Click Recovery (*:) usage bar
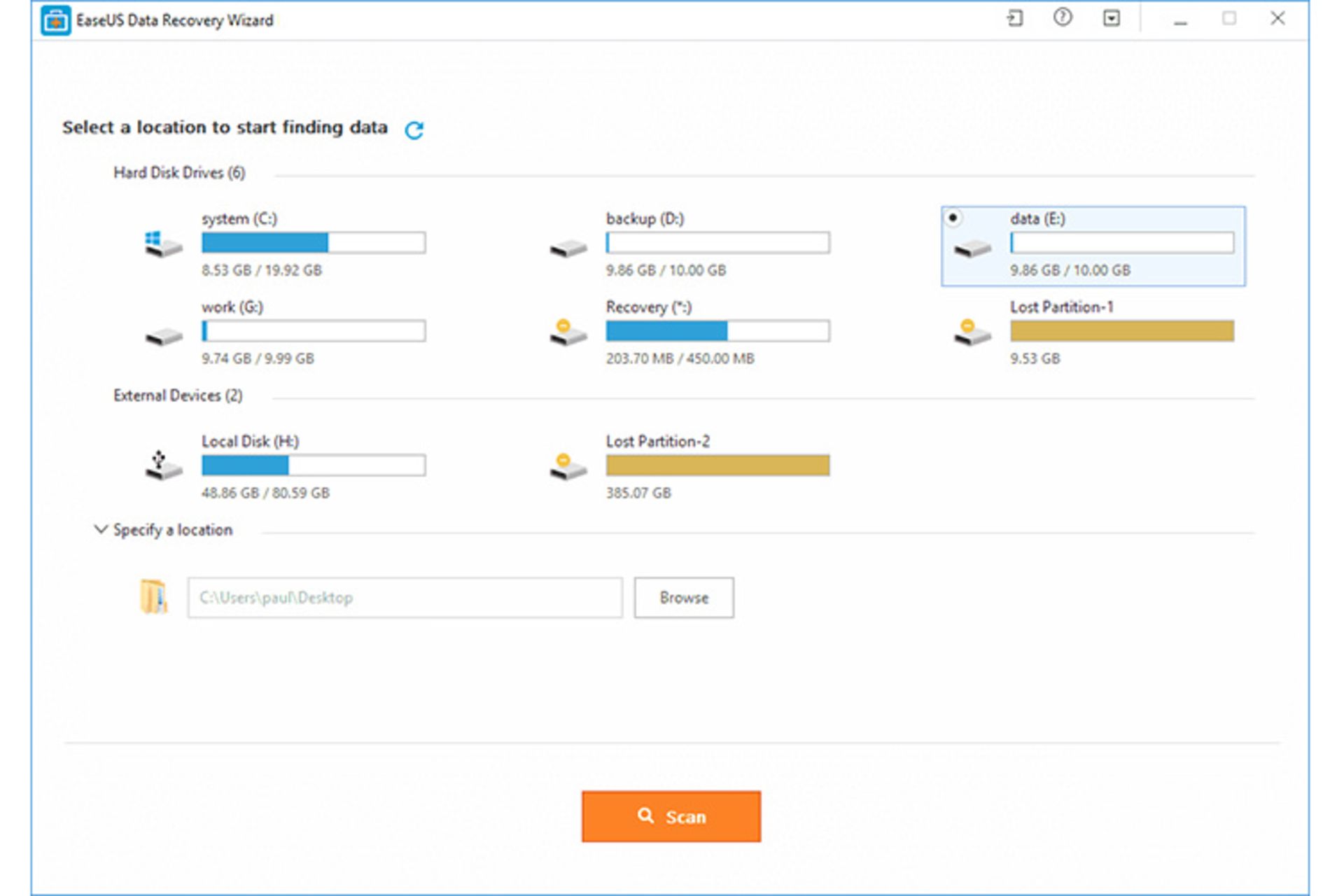Image resolution: width=1344 pixels, height=896 pixels. click(x=718, y=331)
